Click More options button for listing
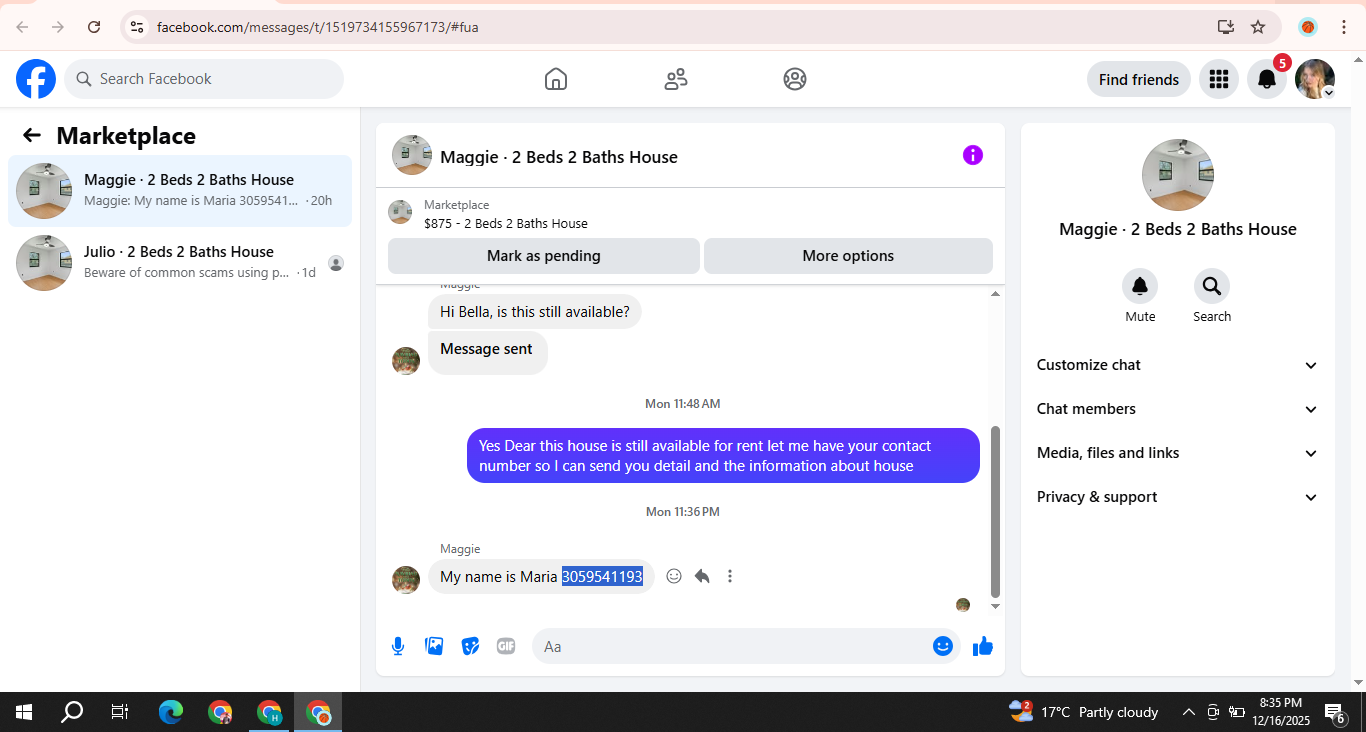 click(x=848, y=256)
